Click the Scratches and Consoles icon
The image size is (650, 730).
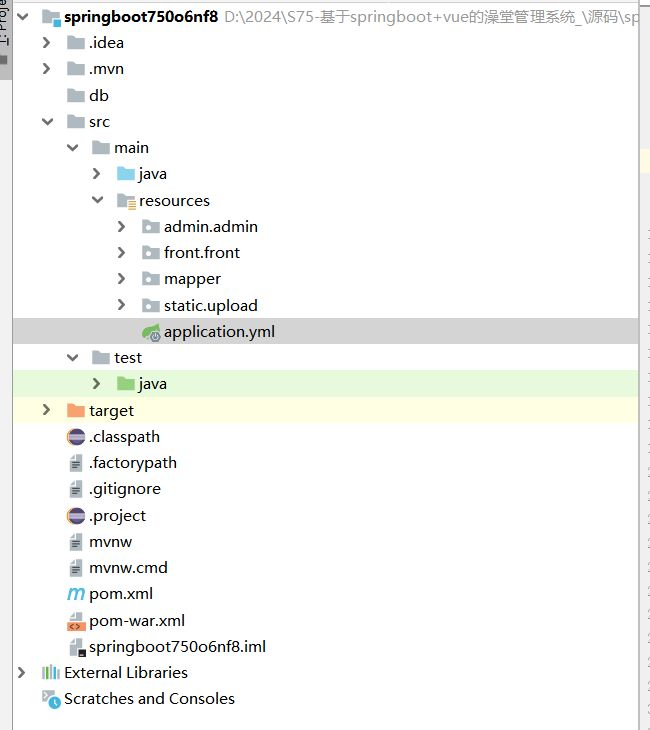click(51, 699)
